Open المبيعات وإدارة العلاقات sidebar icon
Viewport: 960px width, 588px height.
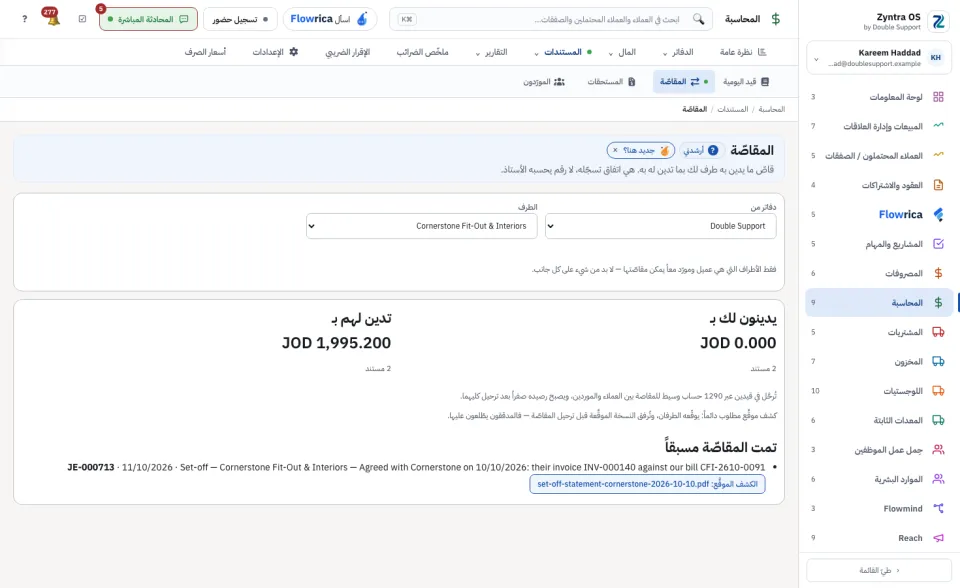tap(938, 126)
